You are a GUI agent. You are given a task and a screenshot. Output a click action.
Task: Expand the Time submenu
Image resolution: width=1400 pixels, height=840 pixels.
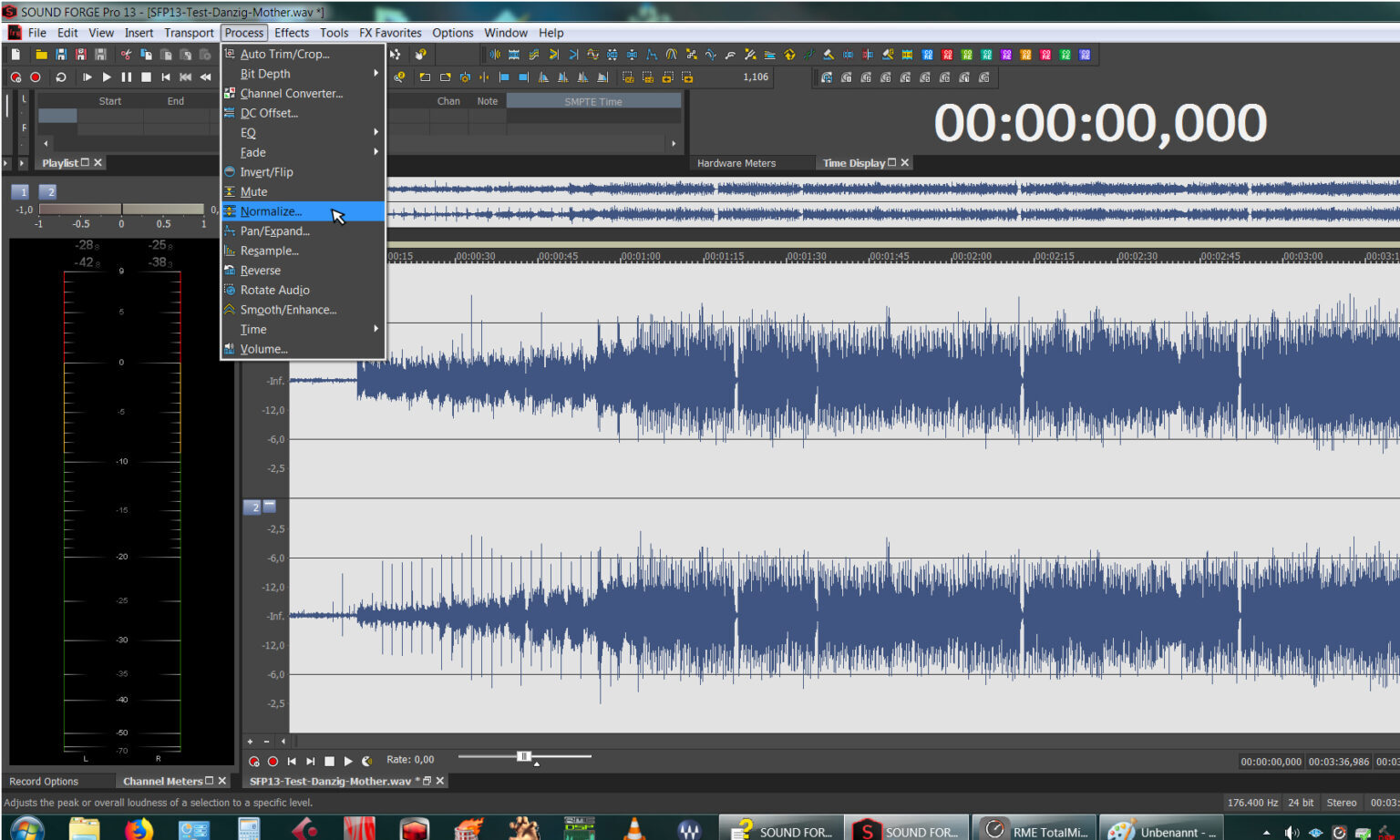pyautogui.click(x=304, y=330)
